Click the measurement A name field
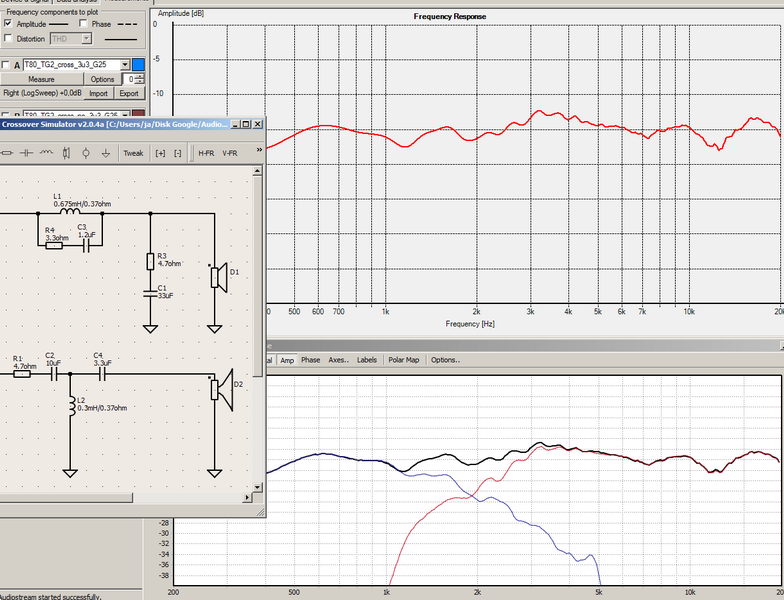 tap(72, 64)
